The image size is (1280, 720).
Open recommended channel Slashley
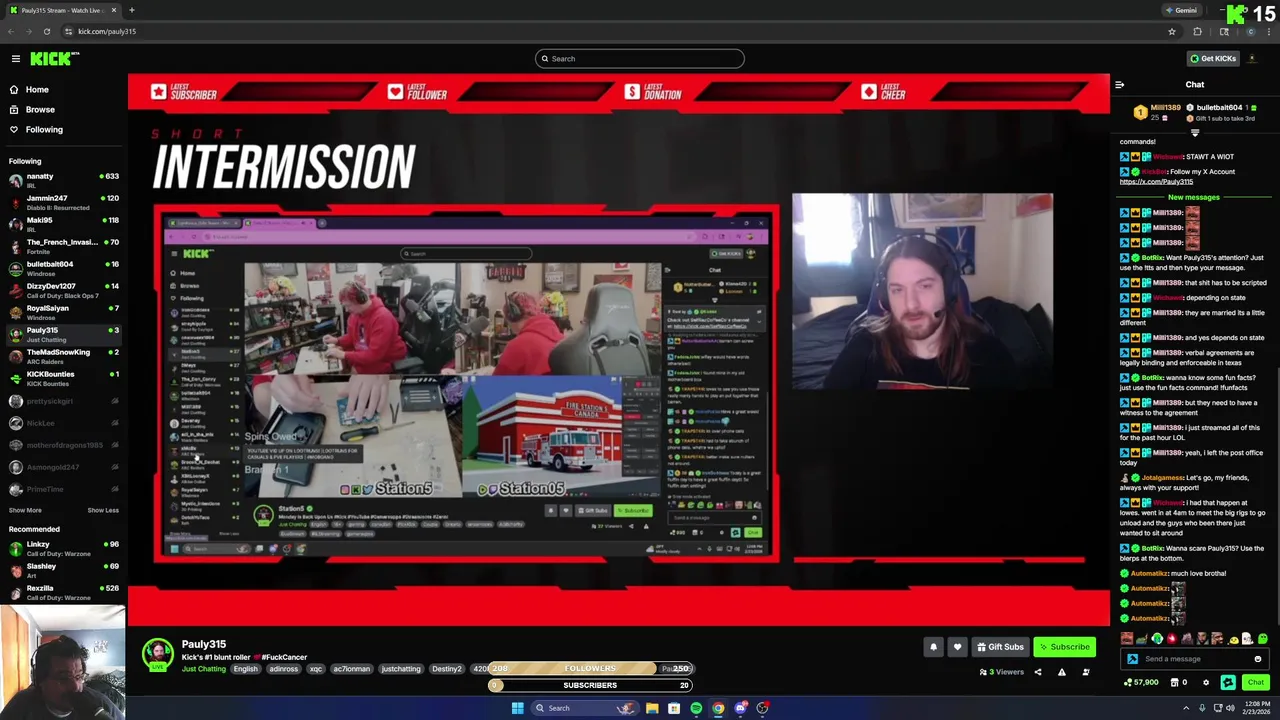(62, 570)
